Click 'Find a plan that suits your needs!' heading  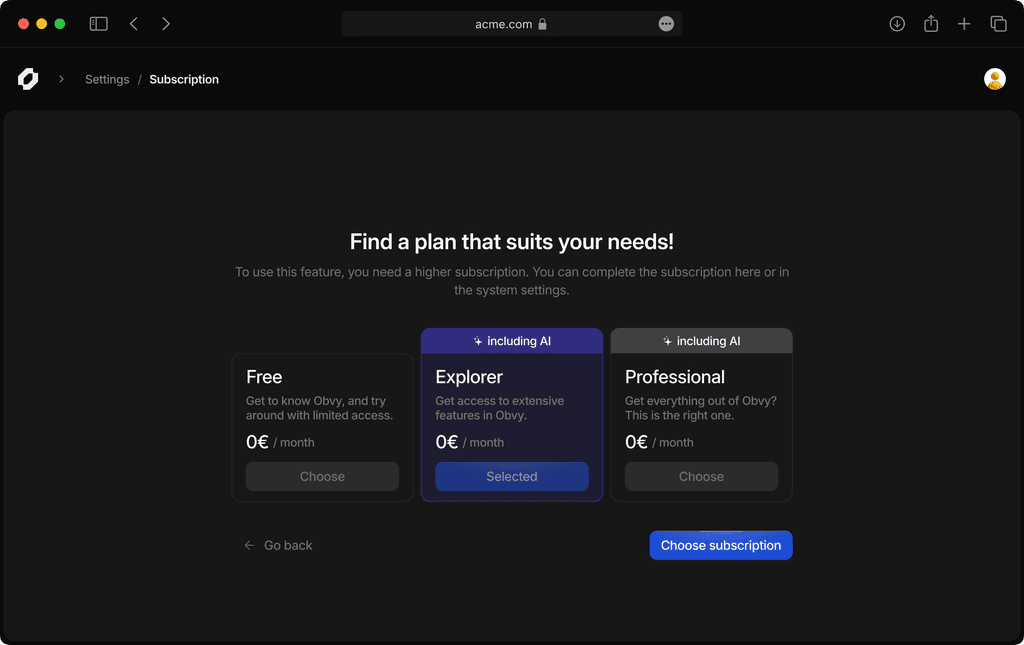(512, 242)
